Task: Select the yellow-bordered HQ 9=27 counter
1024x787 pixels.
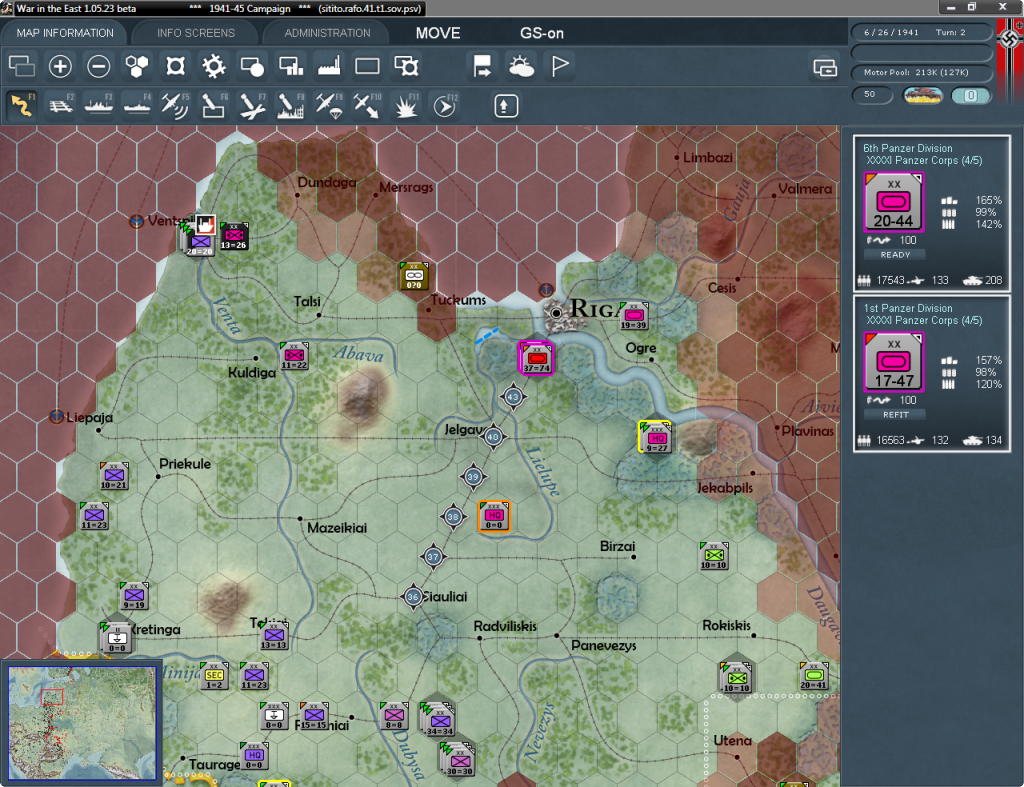Action: point(655,437)
